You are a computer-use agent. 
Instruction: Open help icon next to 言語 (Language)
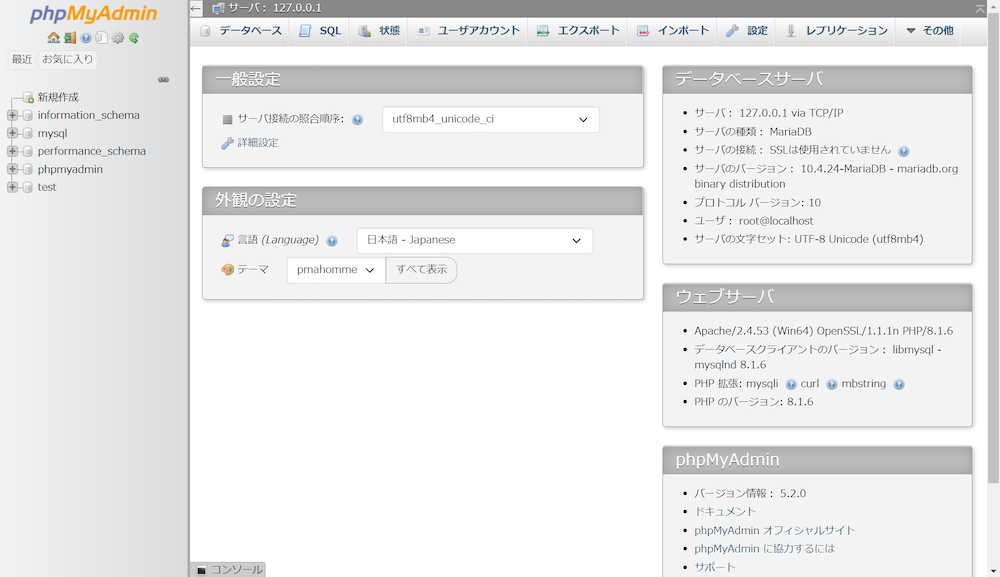pyautogui.click(x=332, y=240)
